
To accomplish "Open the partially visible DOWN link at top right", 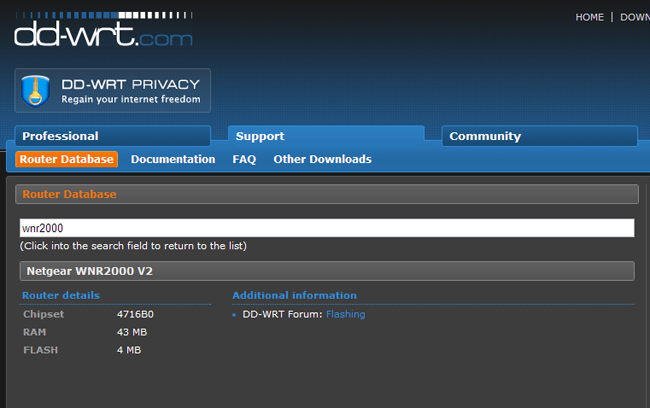I will click(x=634, y=17).
